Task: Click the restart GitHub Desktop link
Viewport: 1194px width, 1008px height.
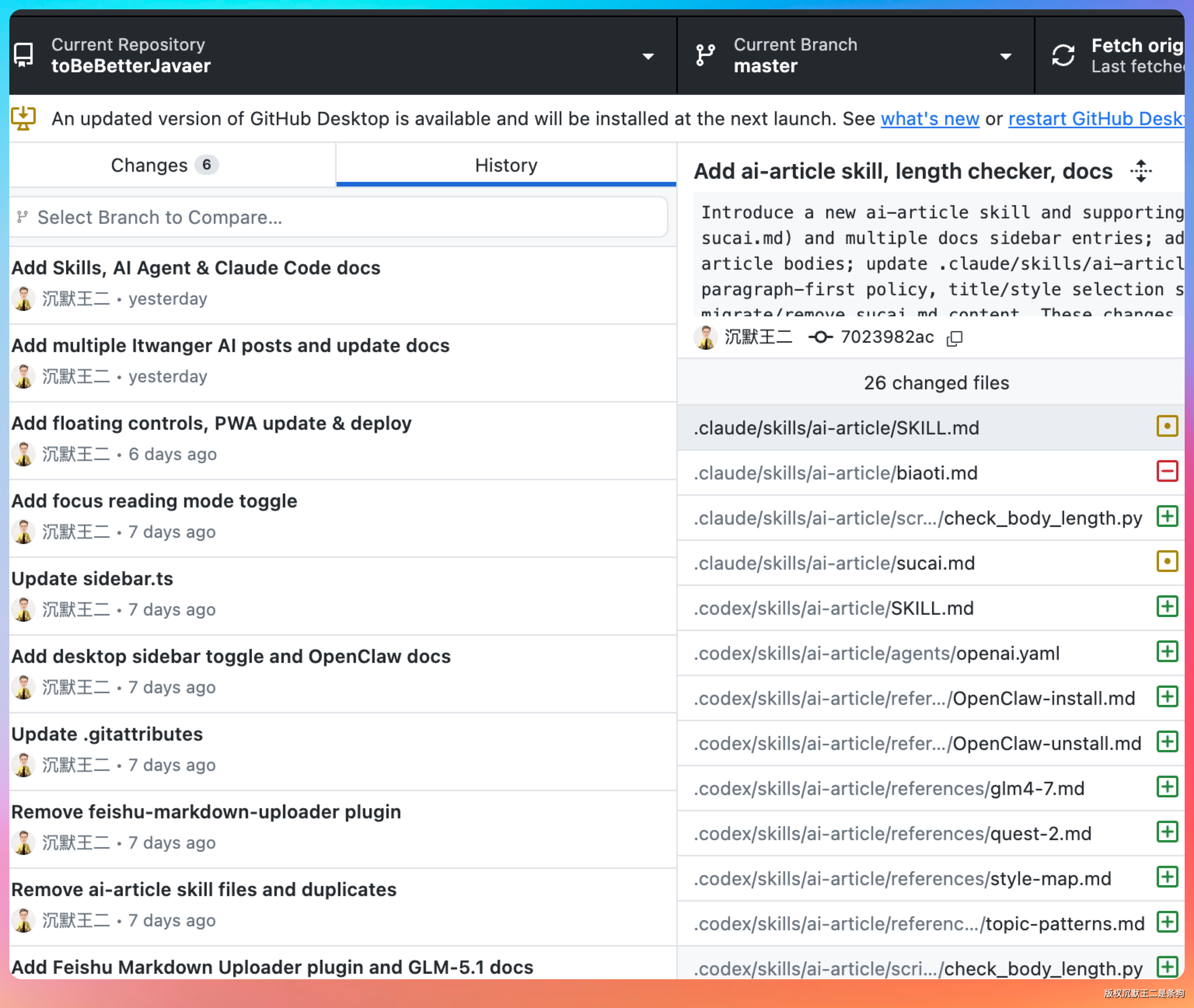Action: (1094, 119)
